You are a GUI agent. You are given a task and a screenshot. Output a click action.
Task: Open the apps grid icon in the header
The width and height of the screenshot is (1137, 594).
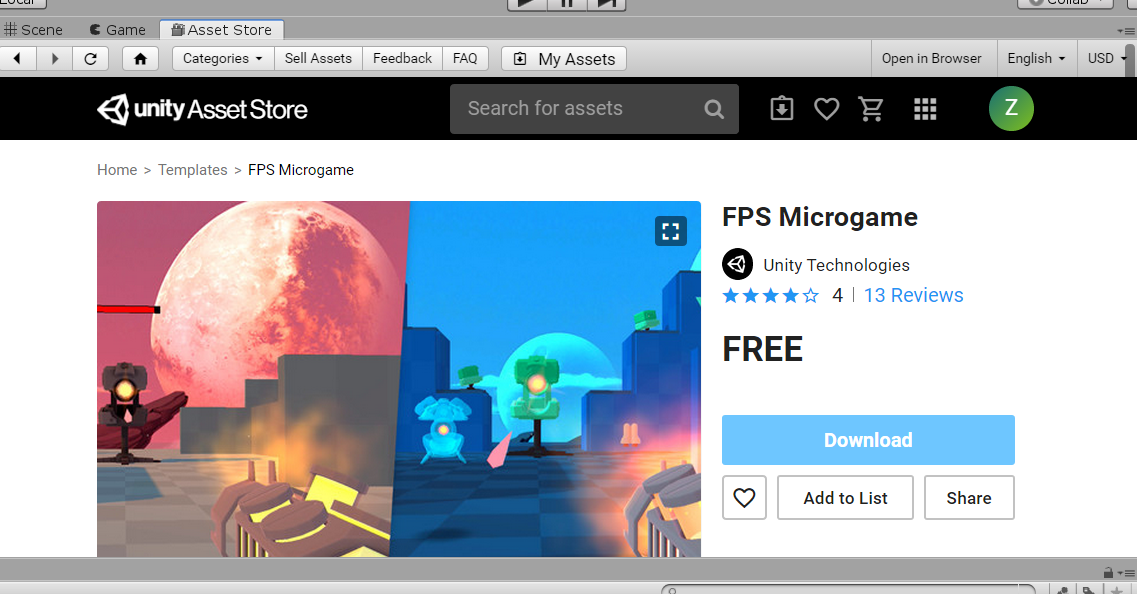tap(925, 109)
